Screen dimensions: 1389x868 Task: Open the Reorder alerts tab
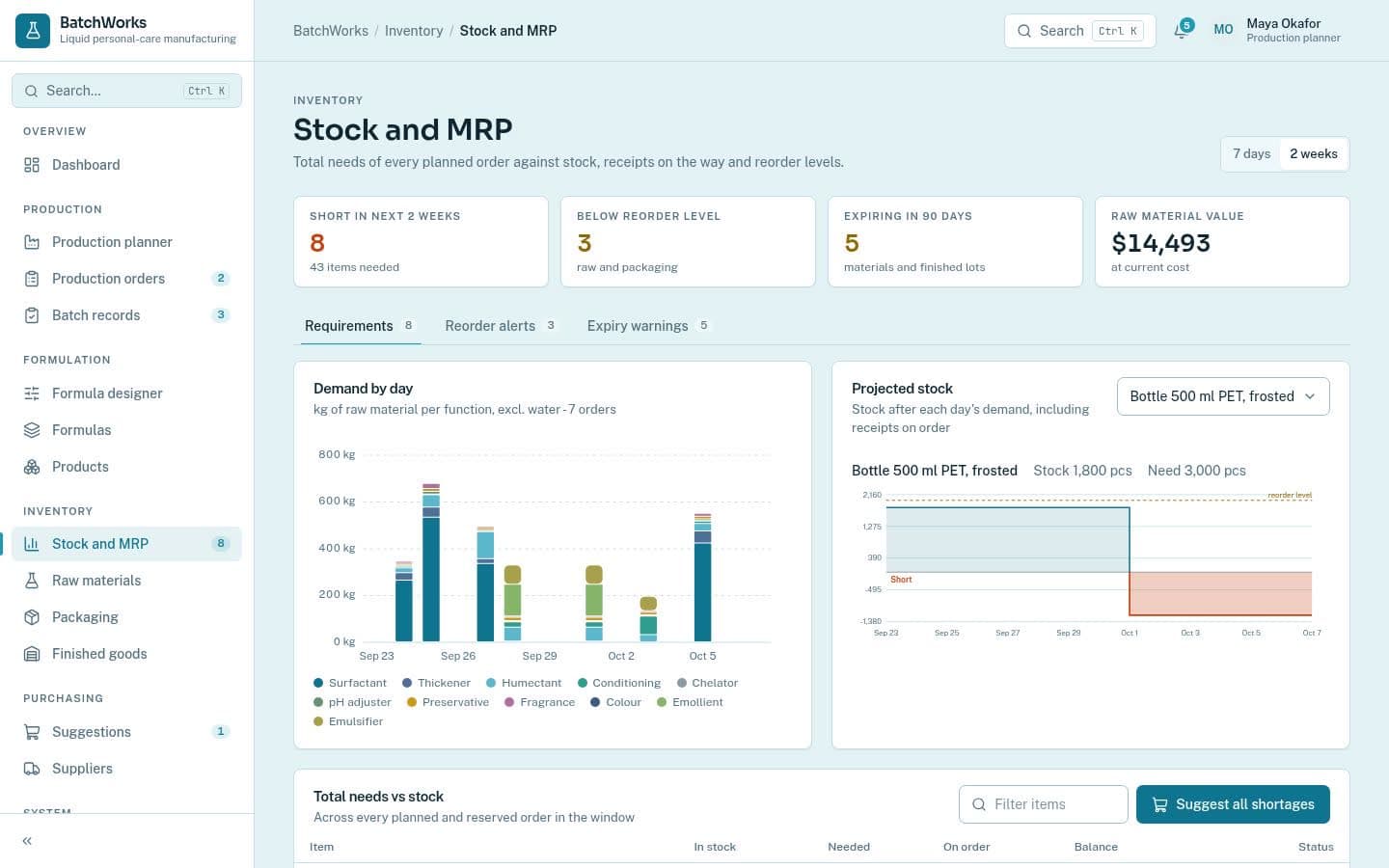[500, 326]
